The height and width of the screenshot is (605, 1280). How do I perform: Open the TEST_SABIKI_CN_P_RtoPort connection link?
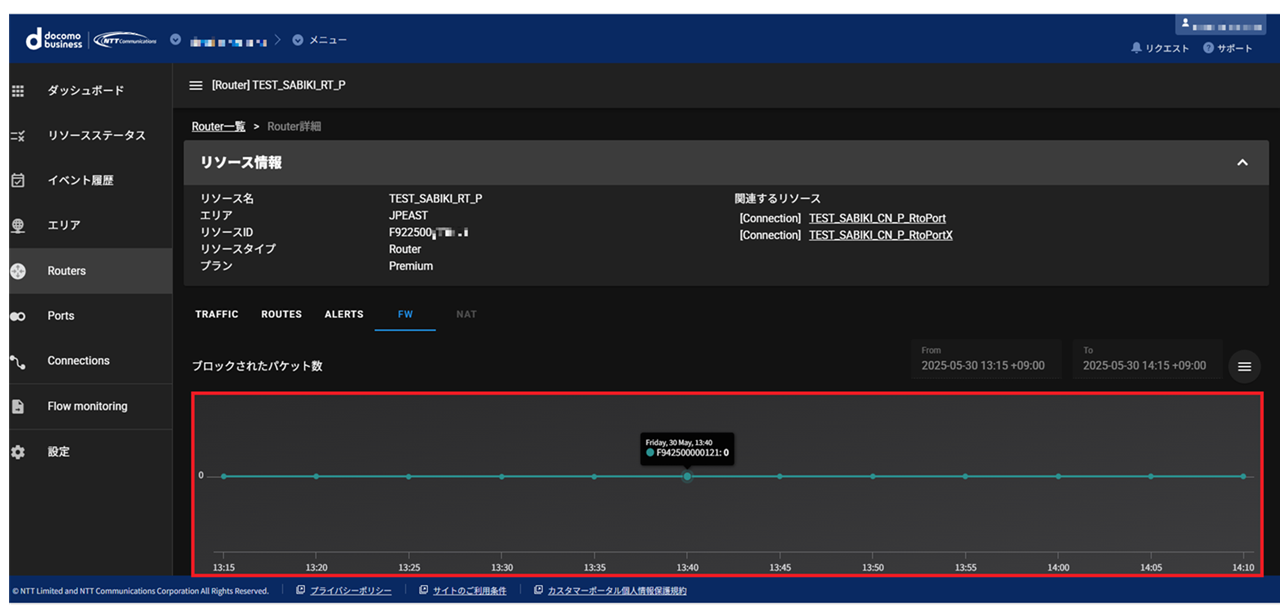pyautogui.click(x=877, y=218)
